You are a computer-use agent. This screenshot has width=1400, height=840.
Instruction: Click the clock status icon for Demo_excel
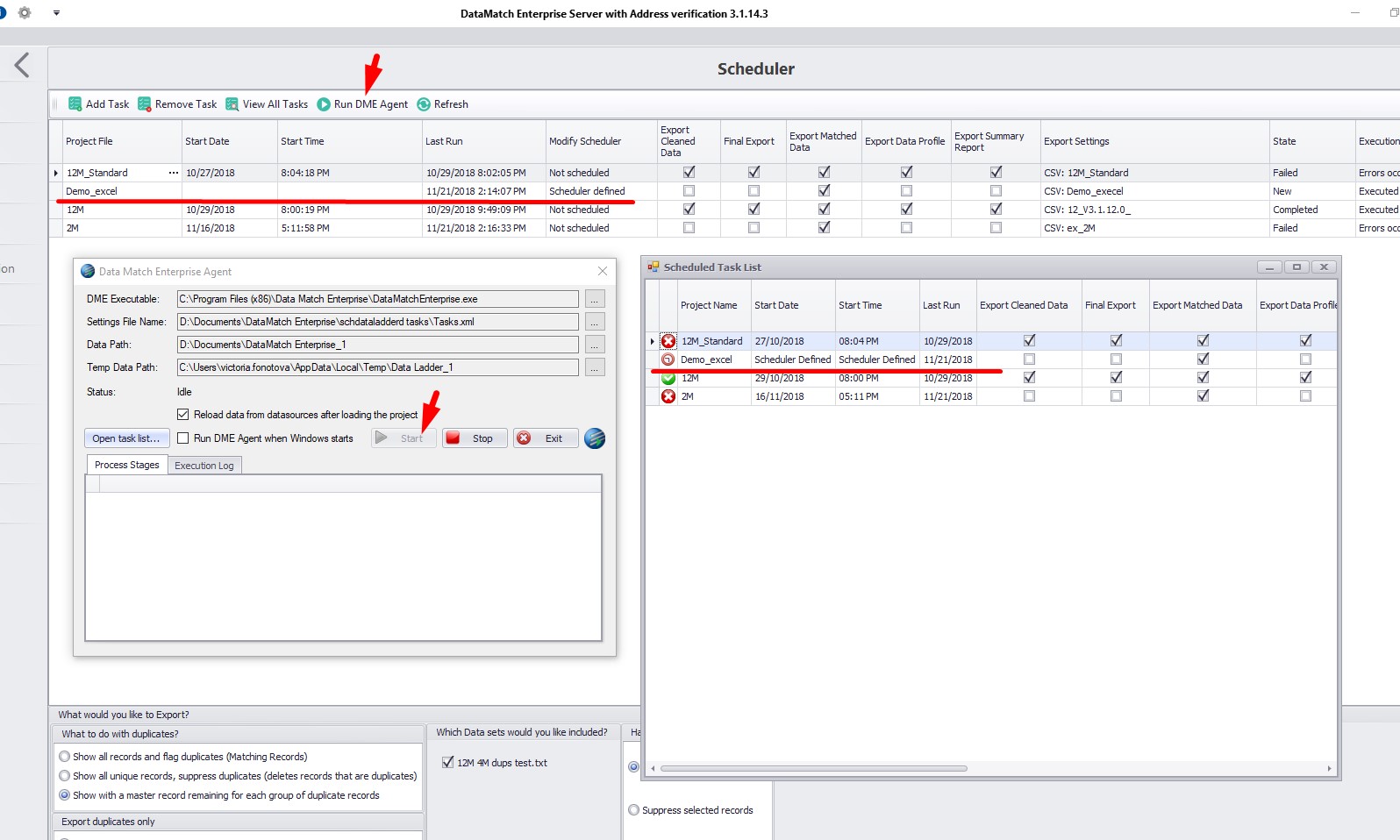pos(668,359)
